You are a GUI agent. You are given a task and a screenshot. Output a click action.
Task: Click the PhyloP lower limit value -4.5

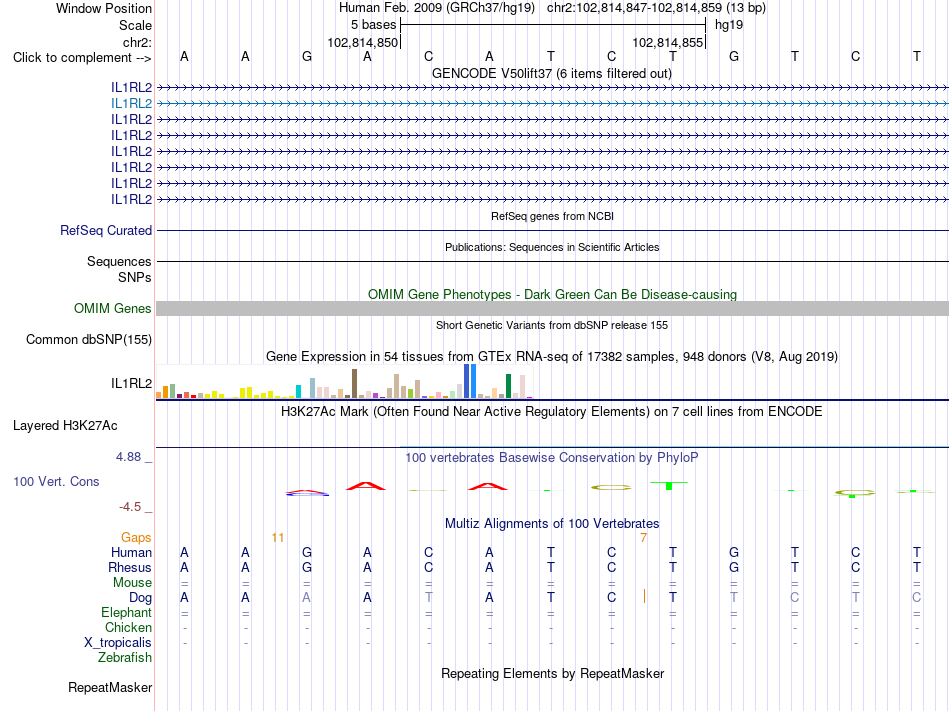pyautogui.click(x=130, y=507)
